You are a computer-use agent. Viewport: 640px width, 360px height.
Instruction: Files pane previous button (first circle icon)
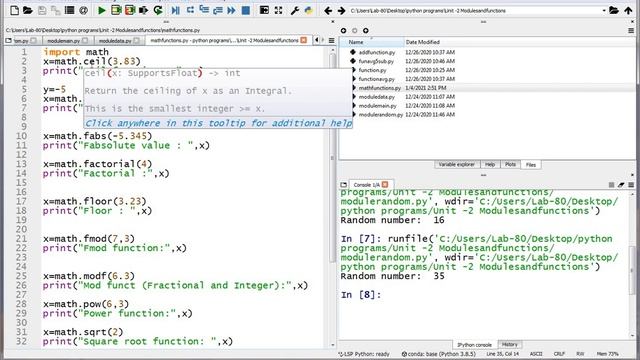coord(343,31)
